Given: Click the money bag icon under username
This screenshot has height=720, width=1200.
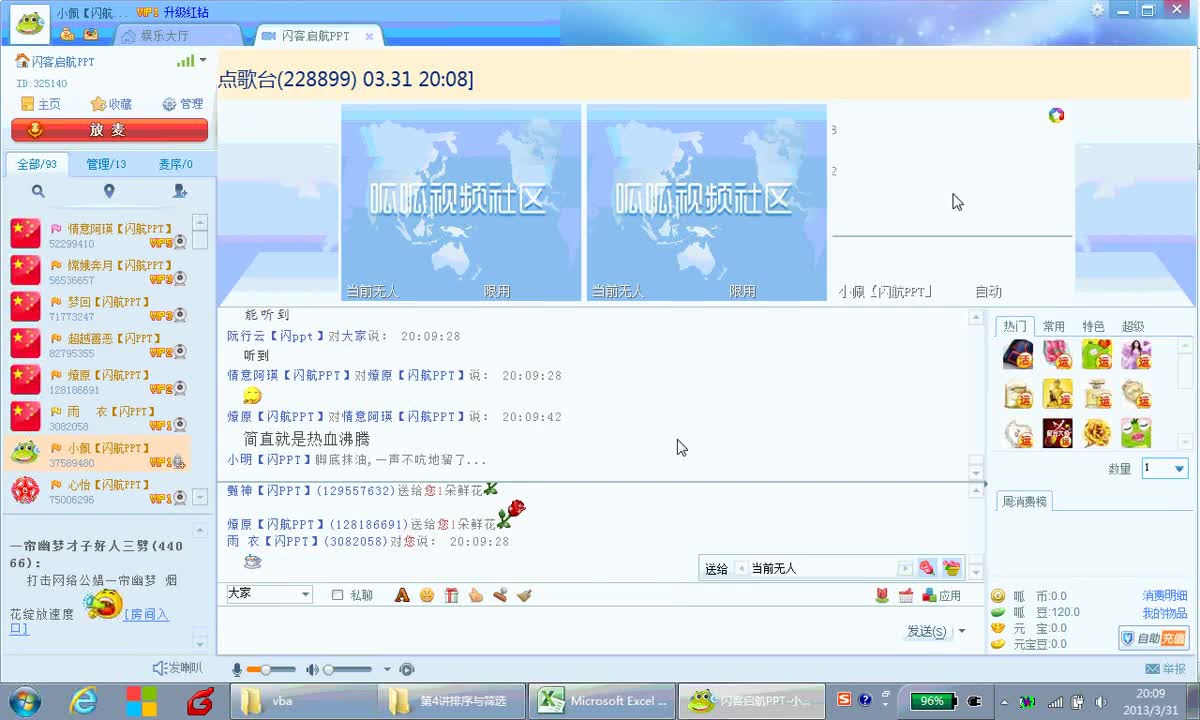Looking at the screenshot, I should [67, 33].
